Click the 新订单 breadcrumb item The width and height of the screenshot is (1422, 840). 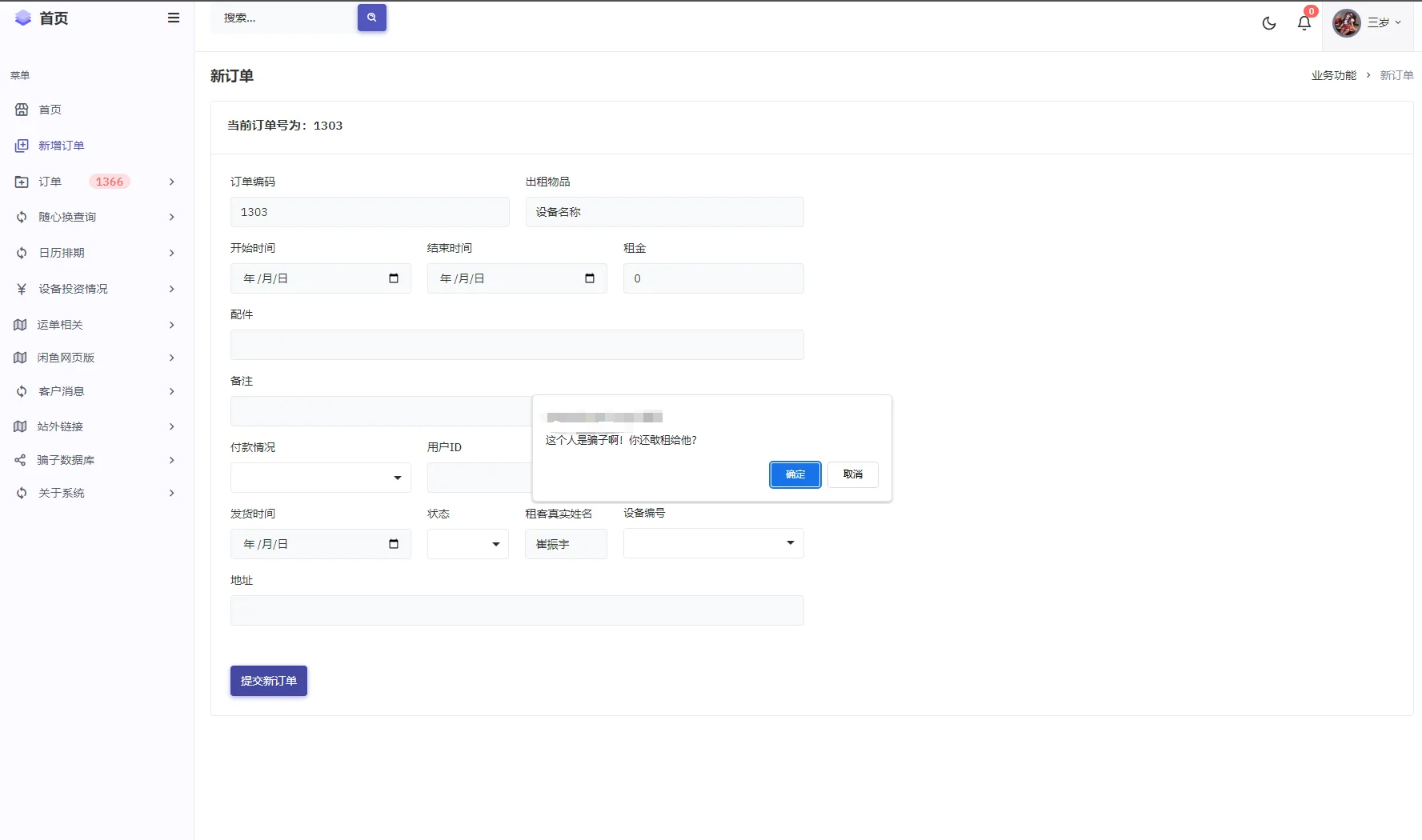click(x=1396, y=75)
